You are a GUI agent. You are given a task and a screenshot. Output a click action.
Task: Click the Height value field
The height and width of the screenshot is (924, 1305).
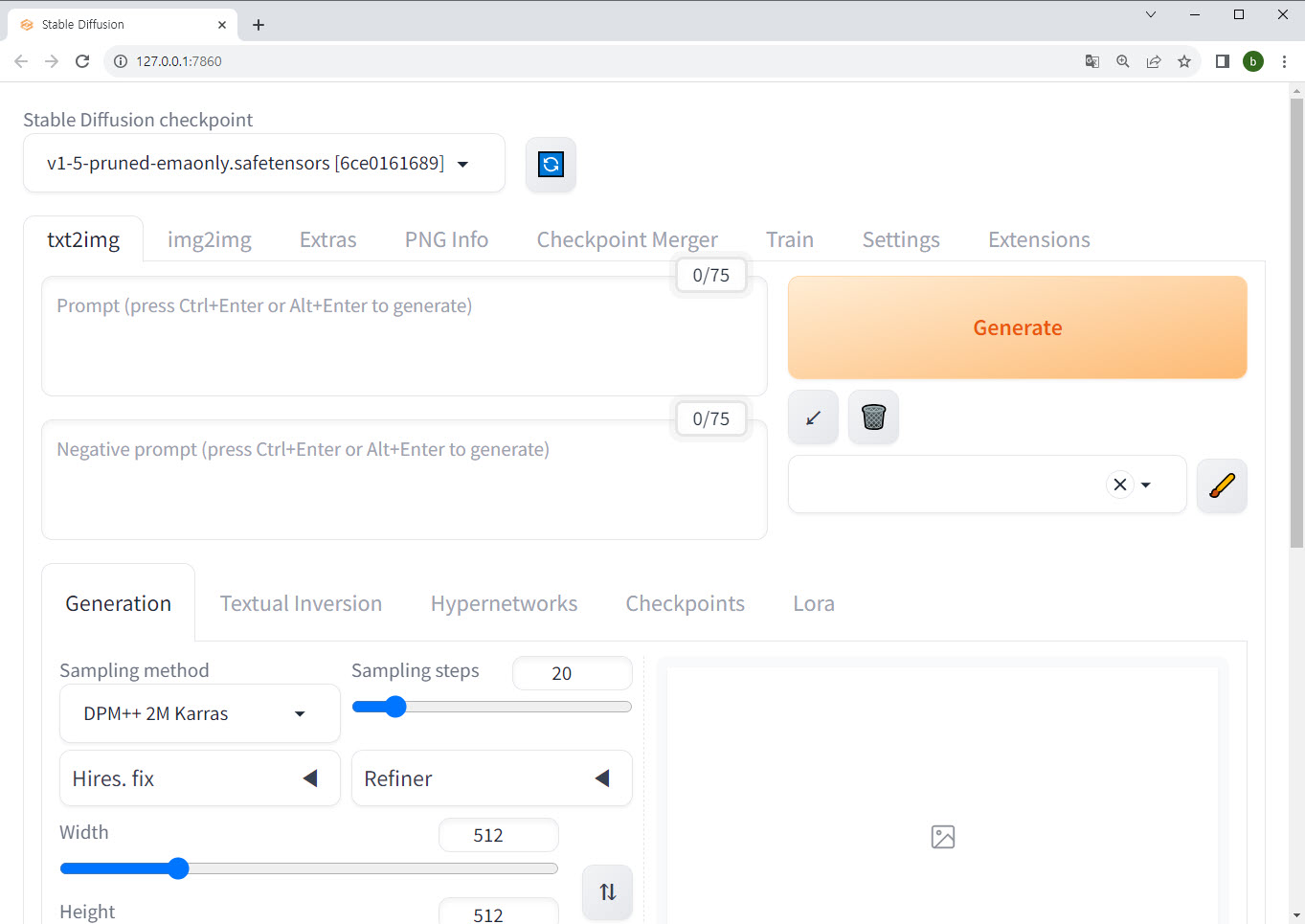coord(499,913)
